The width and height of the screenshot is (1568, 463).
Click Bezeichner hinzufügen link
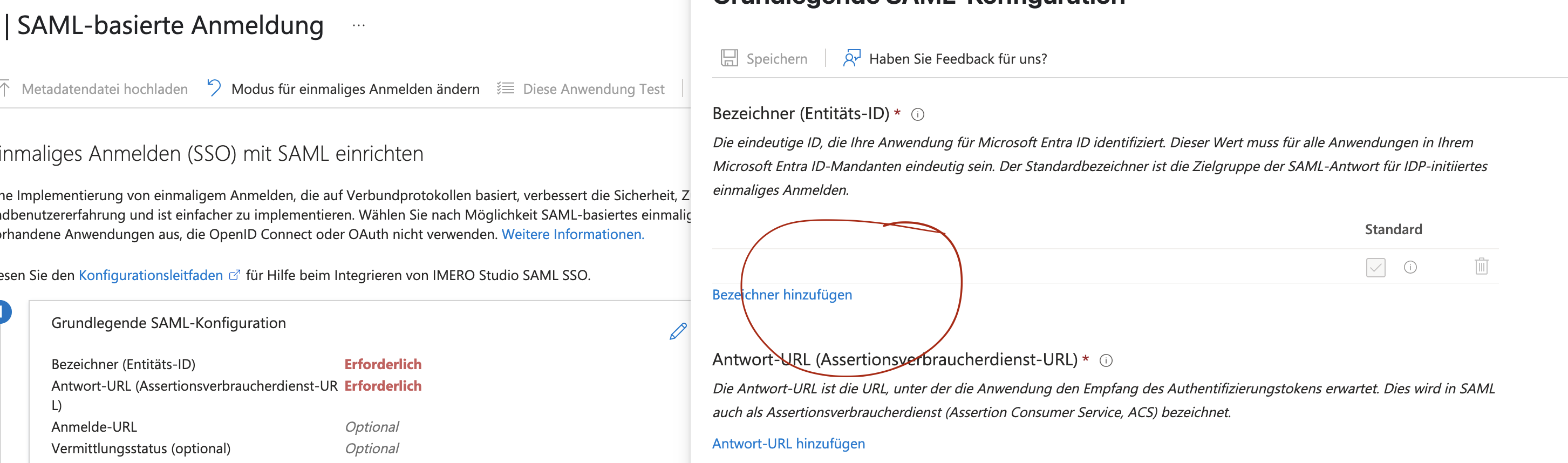pyautogui.click(x=781, y=295)
